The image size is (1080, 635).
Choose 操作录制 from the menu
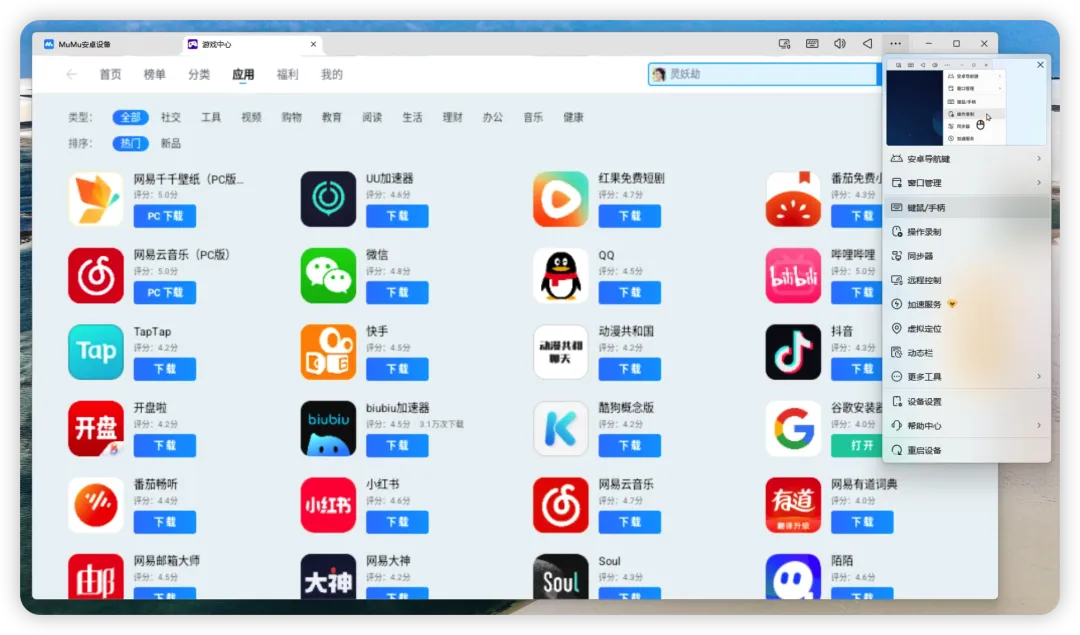(967, 231)
